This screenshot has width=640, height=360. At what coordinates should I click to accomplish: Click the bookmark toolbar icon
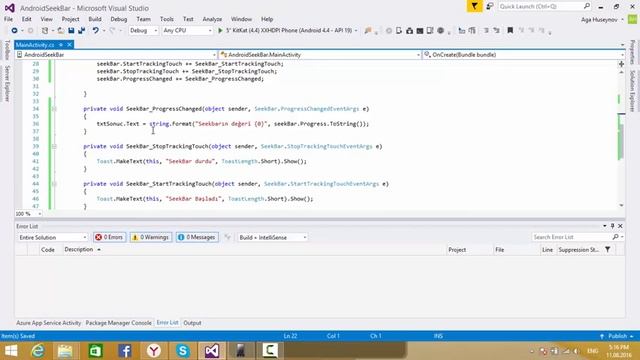point(510,31)
